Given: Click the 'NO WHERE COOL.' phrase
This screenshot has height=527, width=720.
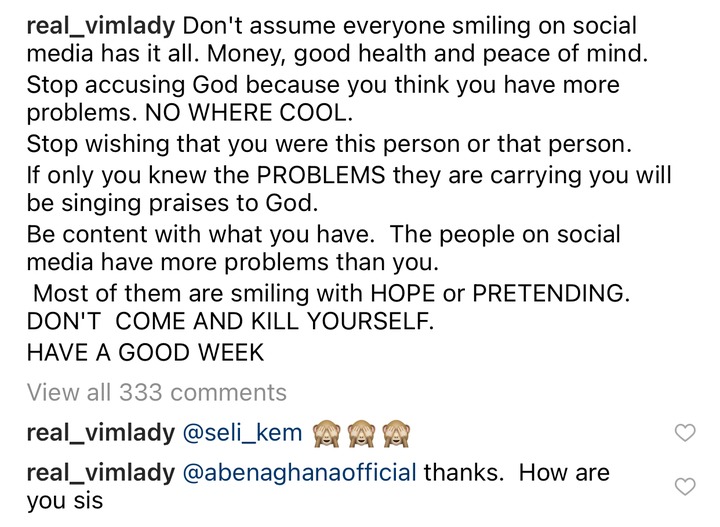Looking at the screenshot, I should pyautogui.click(x=249, y=113).
